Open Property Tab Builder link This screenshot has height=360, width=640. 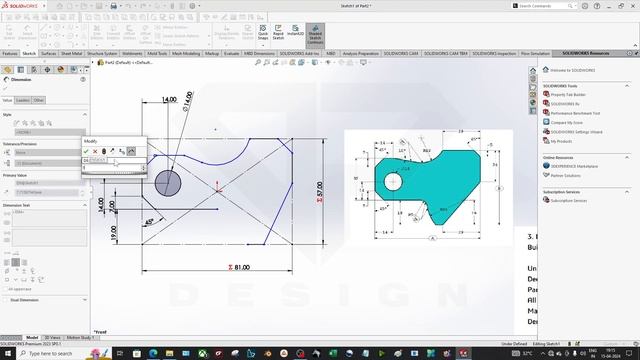[568, 95]
